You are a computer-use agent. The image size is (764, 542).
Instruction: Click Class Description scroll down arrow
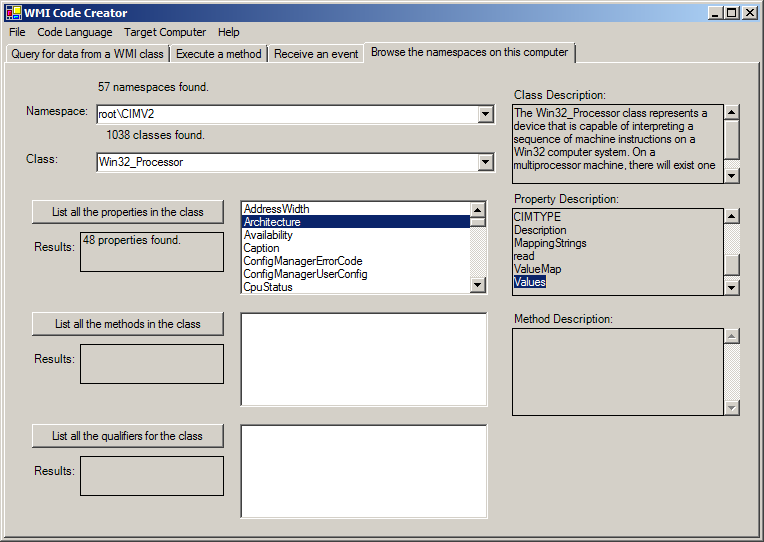coord(731,175)
